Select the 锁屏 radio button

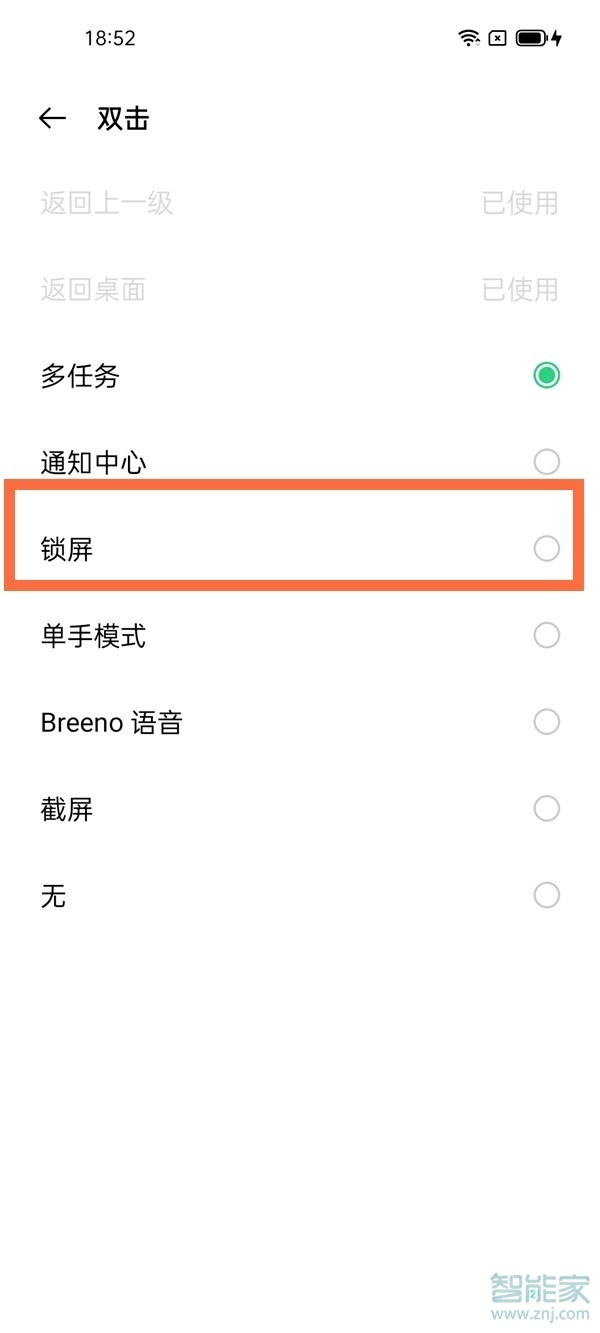click(546, 548)
